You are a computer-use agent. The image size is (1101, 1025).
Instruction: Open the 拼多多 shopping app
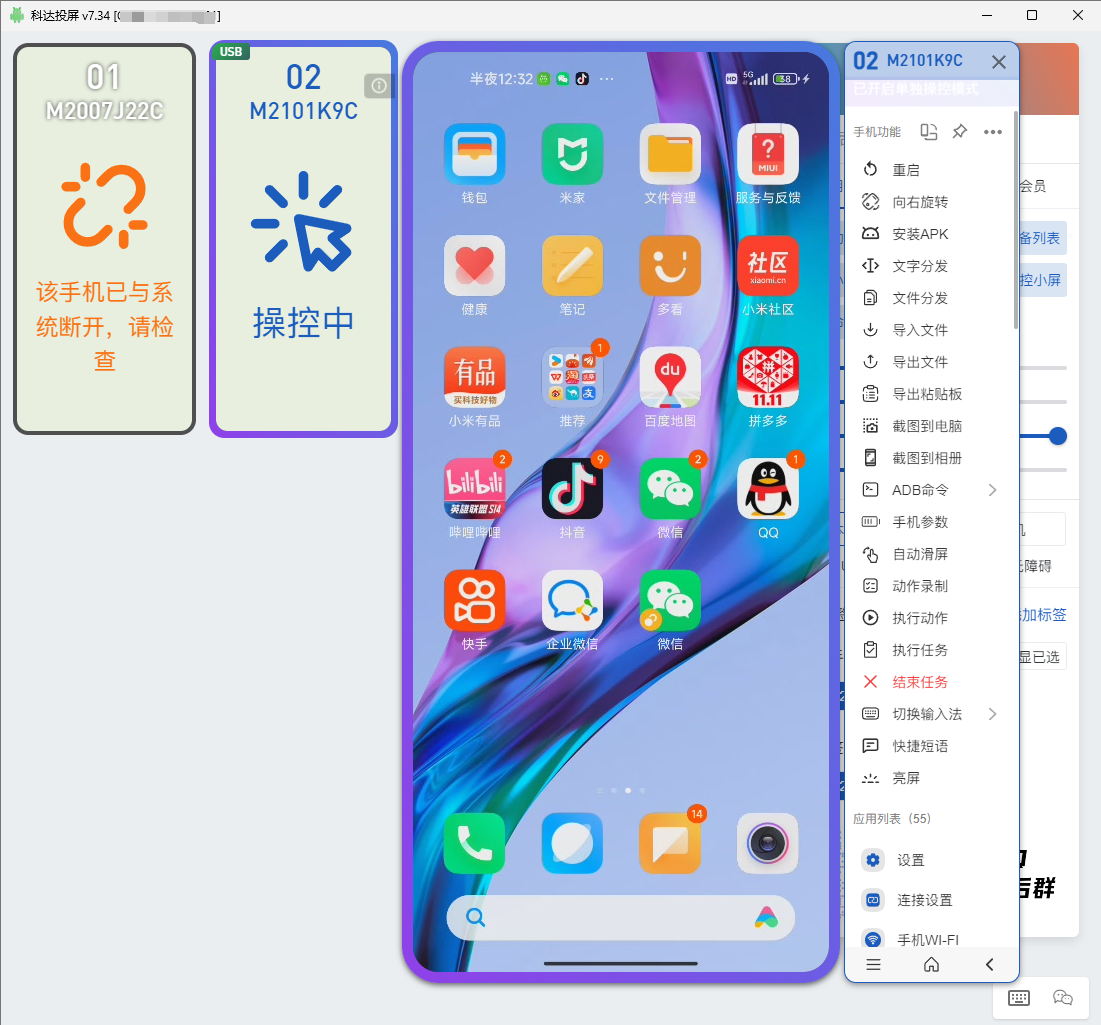pyautogui.click(x=767, y=378)
